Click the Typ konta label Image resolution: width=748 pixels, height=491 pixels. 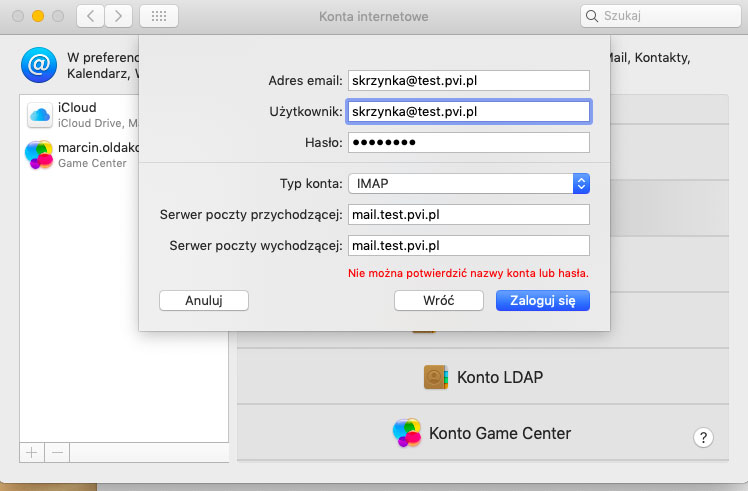tap(311, 184)
